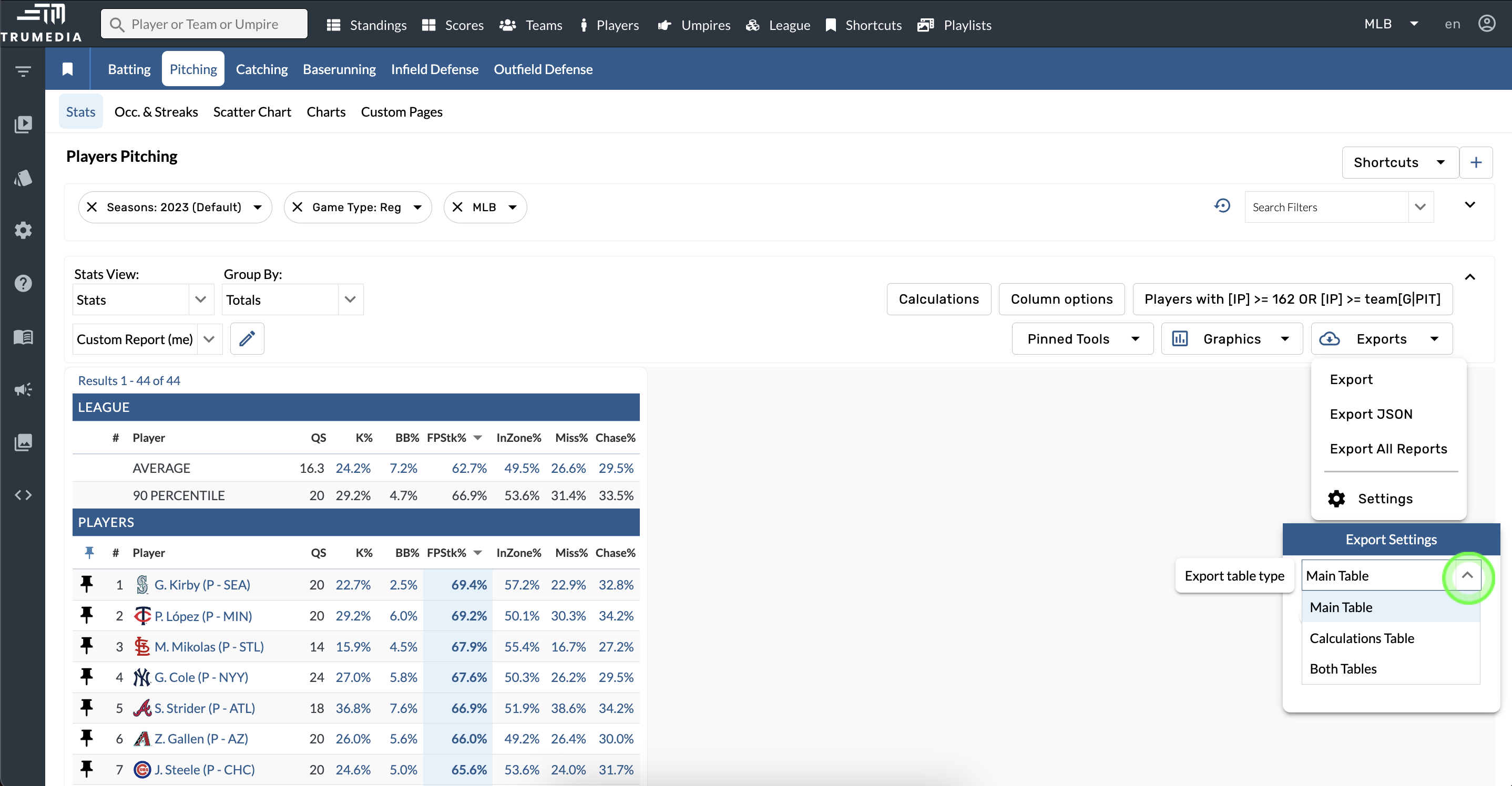
Task: Toggle the pin for S. Strider
Action: [x=87, y=707]
